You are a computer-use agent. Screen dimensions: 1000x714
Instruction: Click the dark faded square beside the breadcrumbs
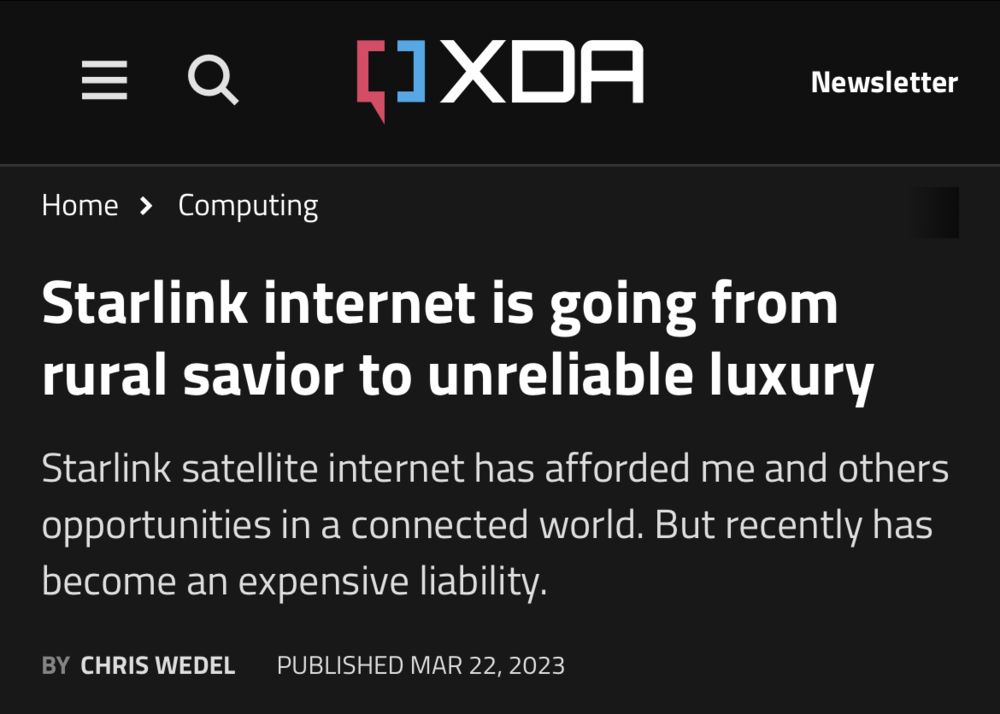(937, 212)
